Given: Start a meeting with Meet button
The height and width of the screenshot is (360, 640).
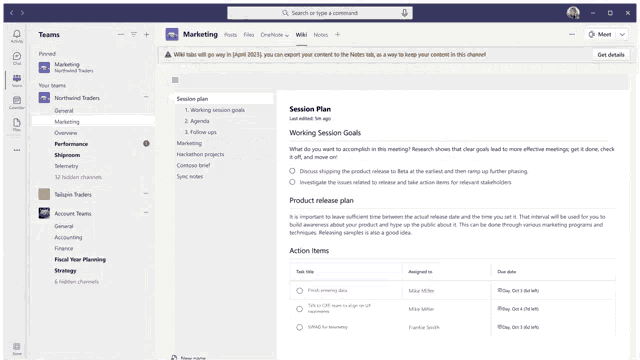Looking at the screenshot, I should pos(600,35).
